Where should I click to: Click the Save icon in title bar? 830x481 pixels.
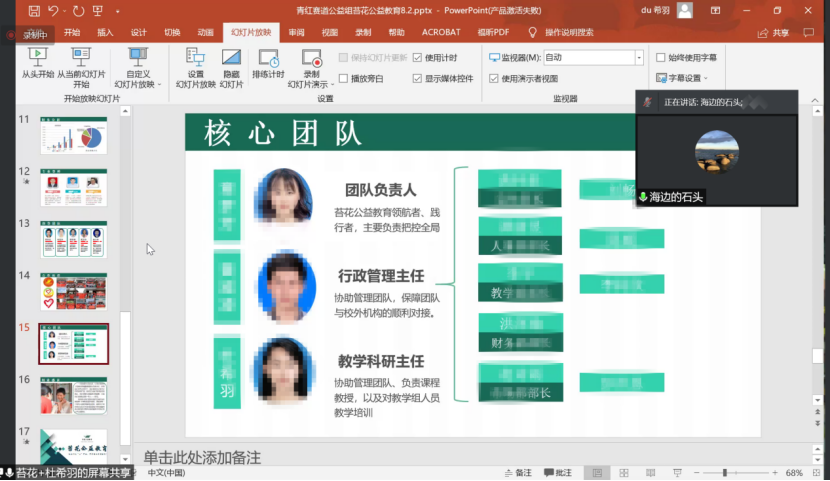coord(35,10)
